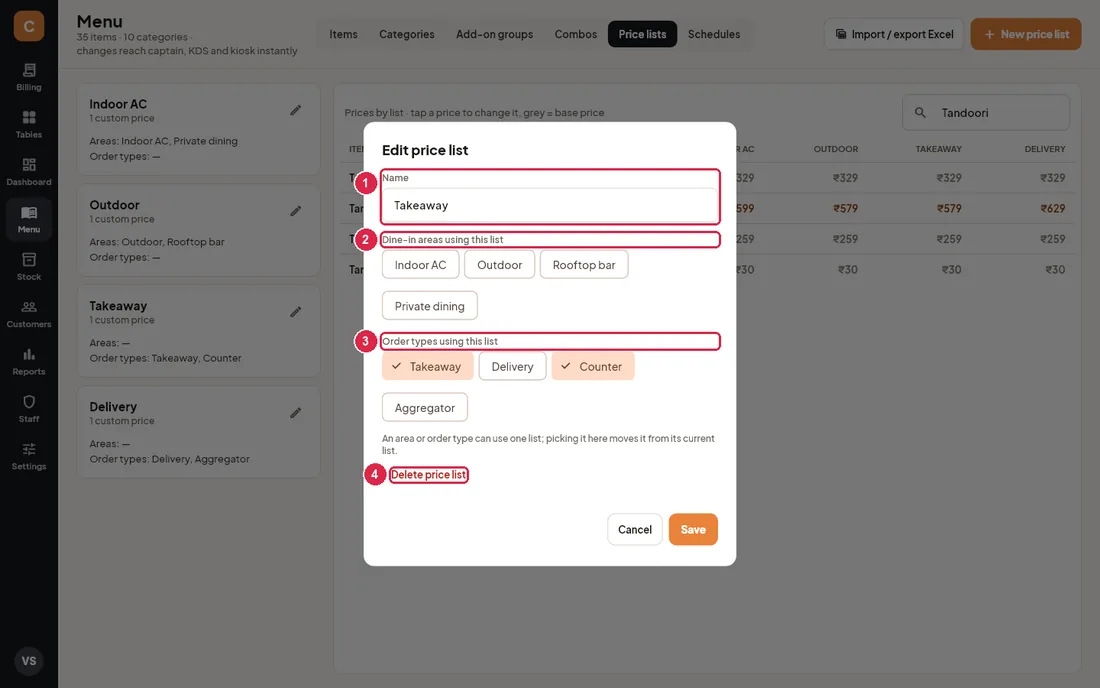
Task: Open the Indoor AC price list card
Action: (x=199, y=129)
